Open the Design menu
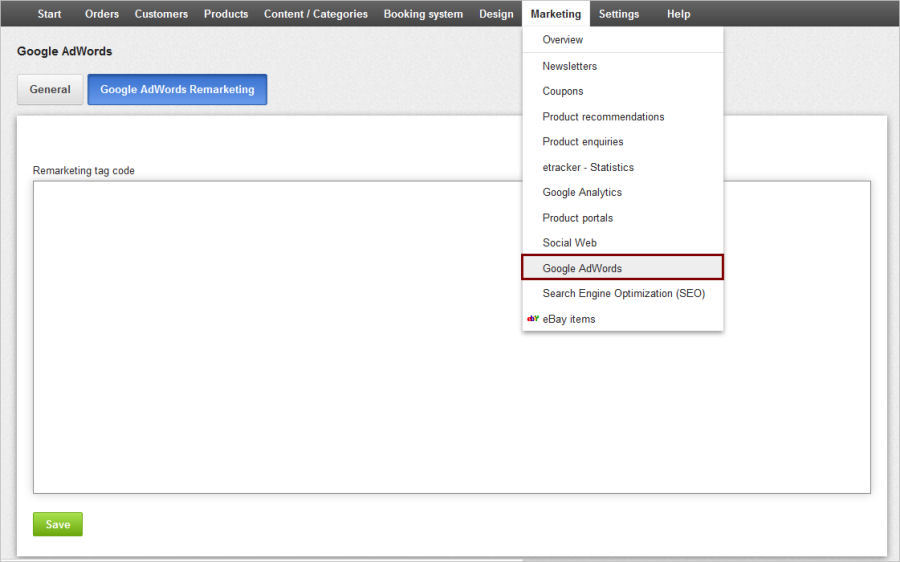The image size is (900, 562). (496, 14)
